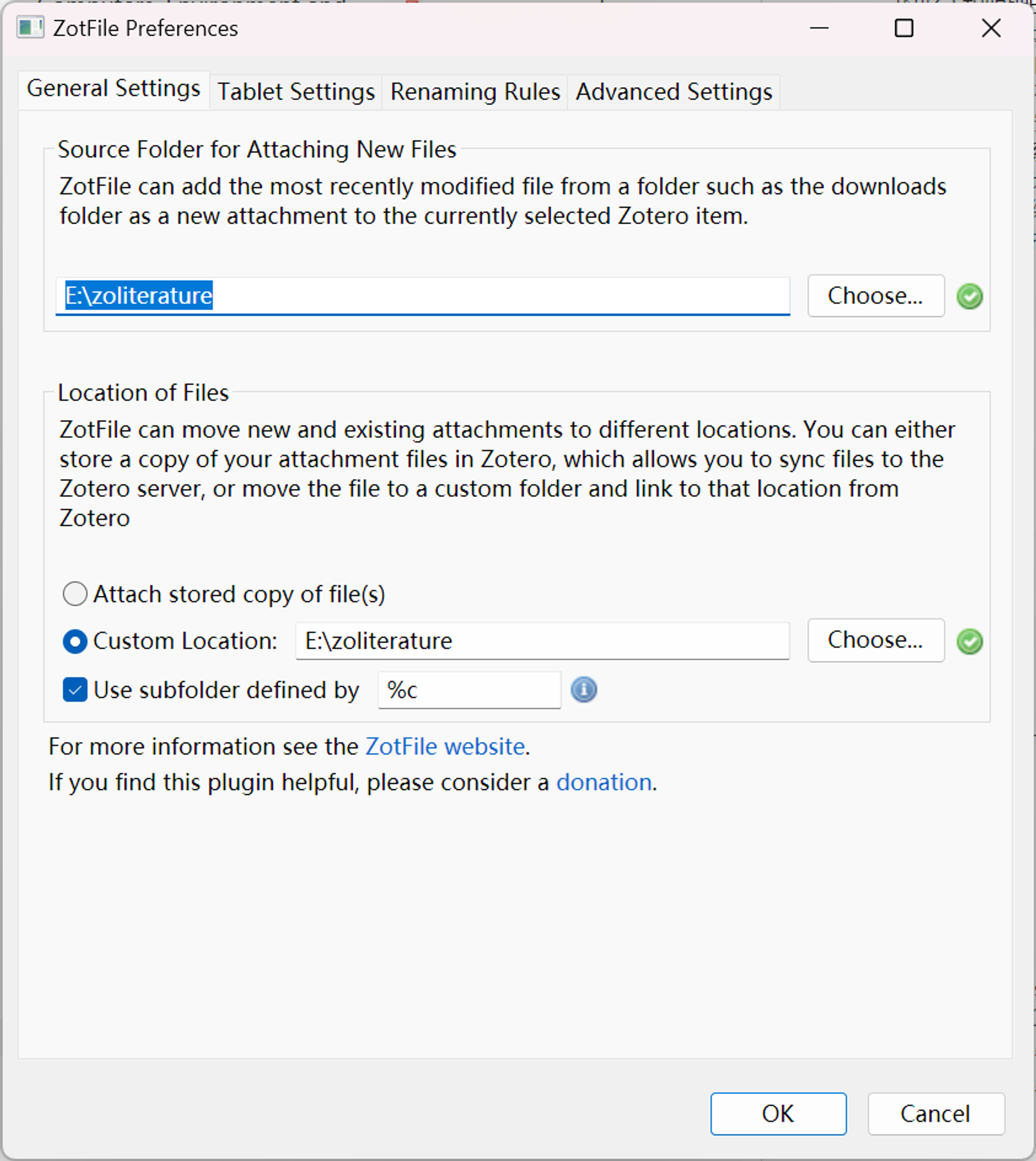Click the ZotFile window title icon
Viewport: 1036px width, 1161px height.
click(30, 28)
